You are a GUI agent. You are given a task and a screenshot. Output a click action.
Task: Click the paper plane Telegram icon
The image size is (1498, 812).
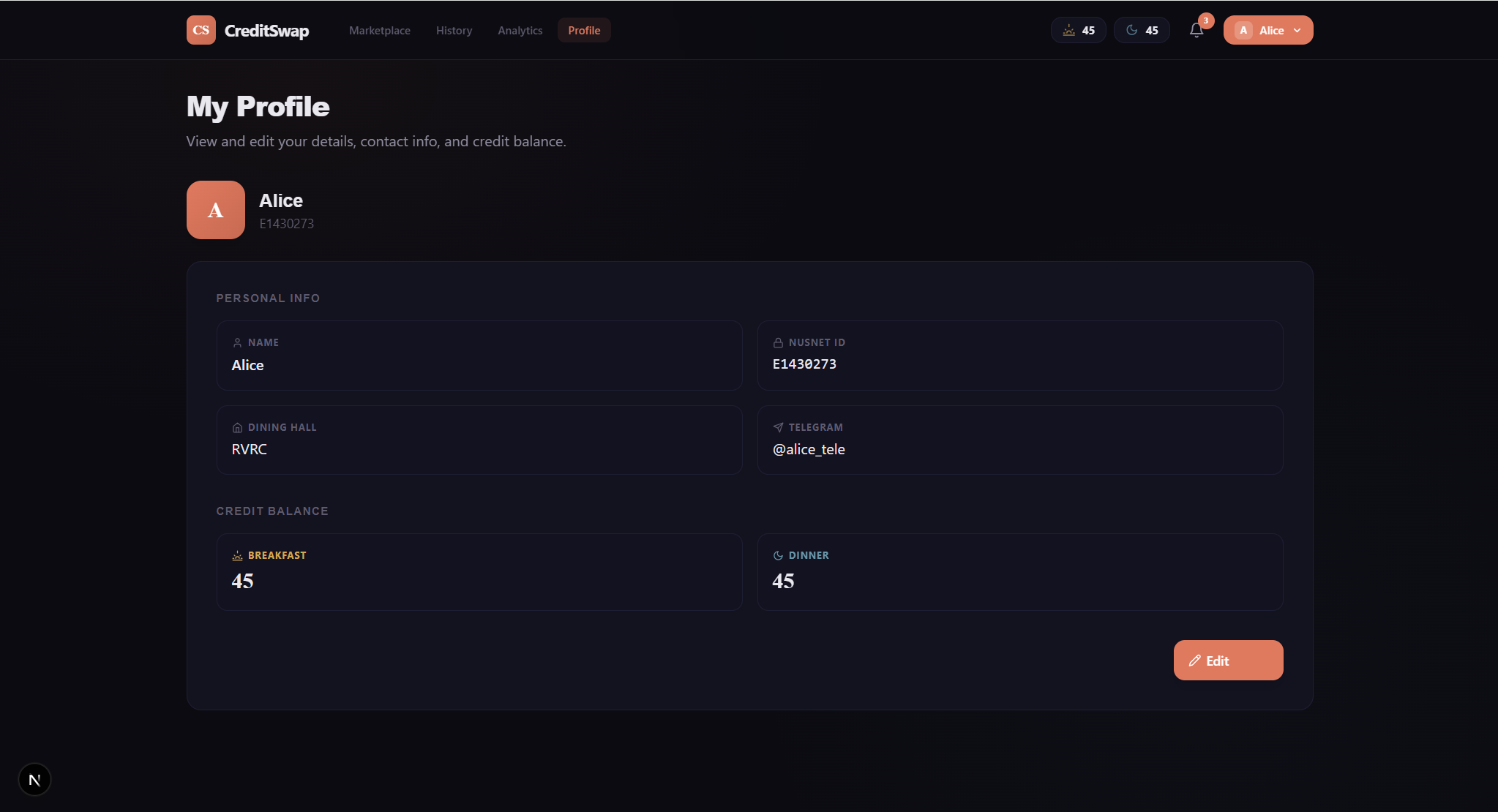(x=778, y=427)
